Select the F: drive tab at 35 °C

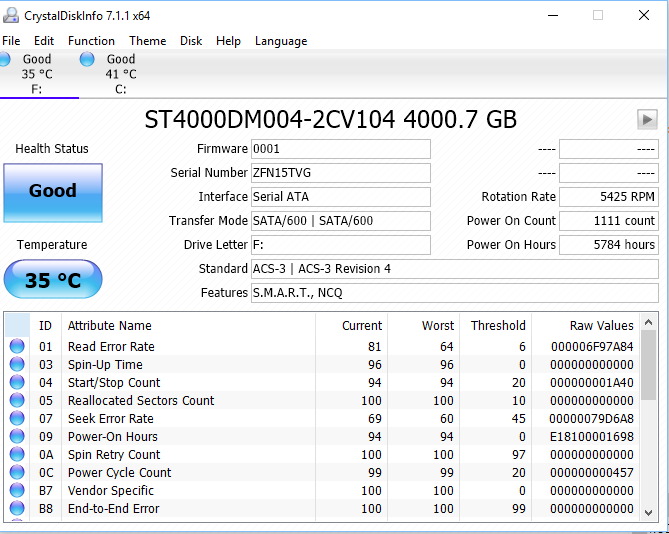(x=36, y=74)
